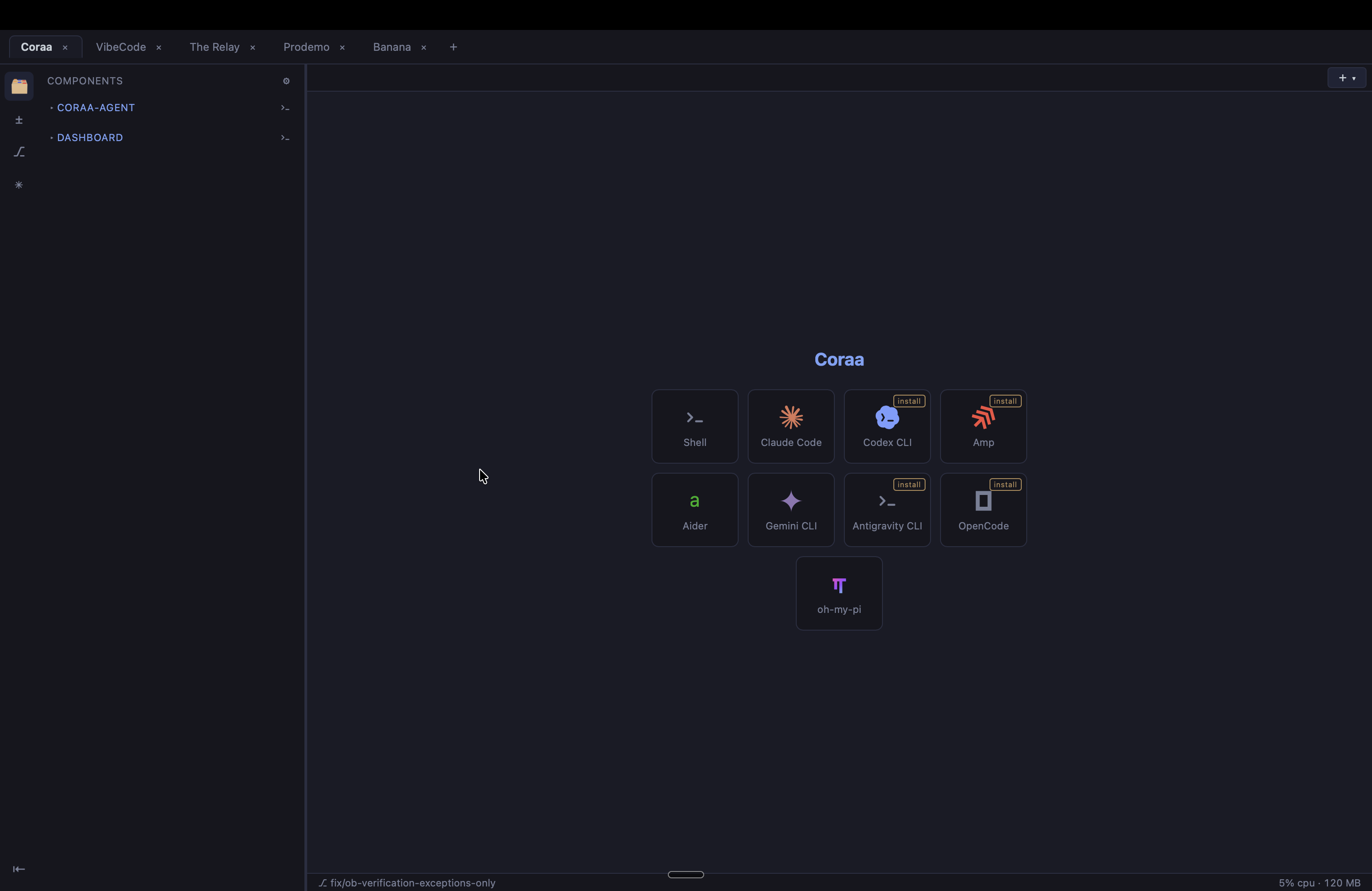
Task: Open Components settings gear
Action: 286,81
